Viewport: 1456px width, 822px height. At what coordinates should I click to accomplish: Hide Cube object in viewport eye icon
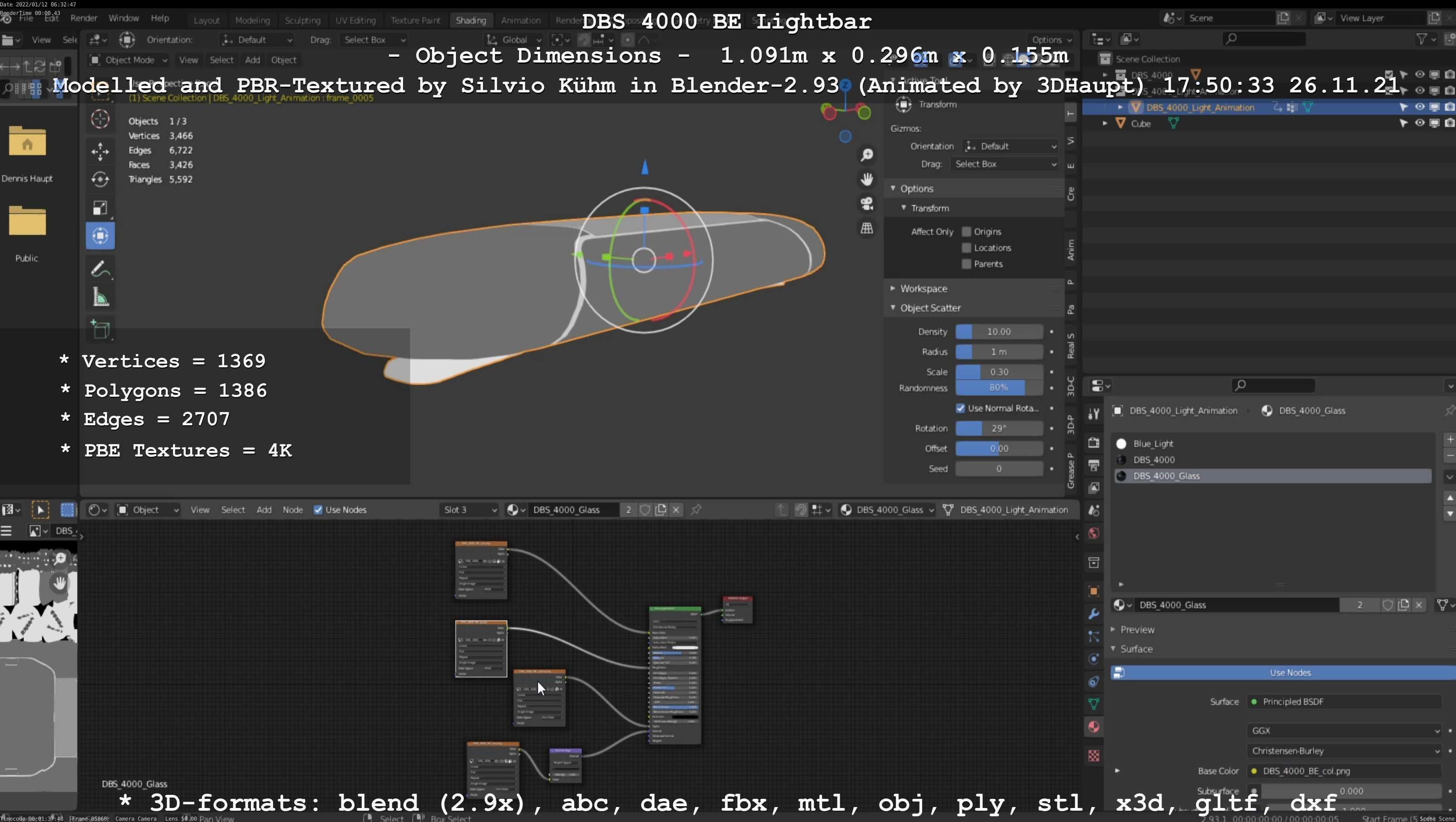coord(1419,123)
